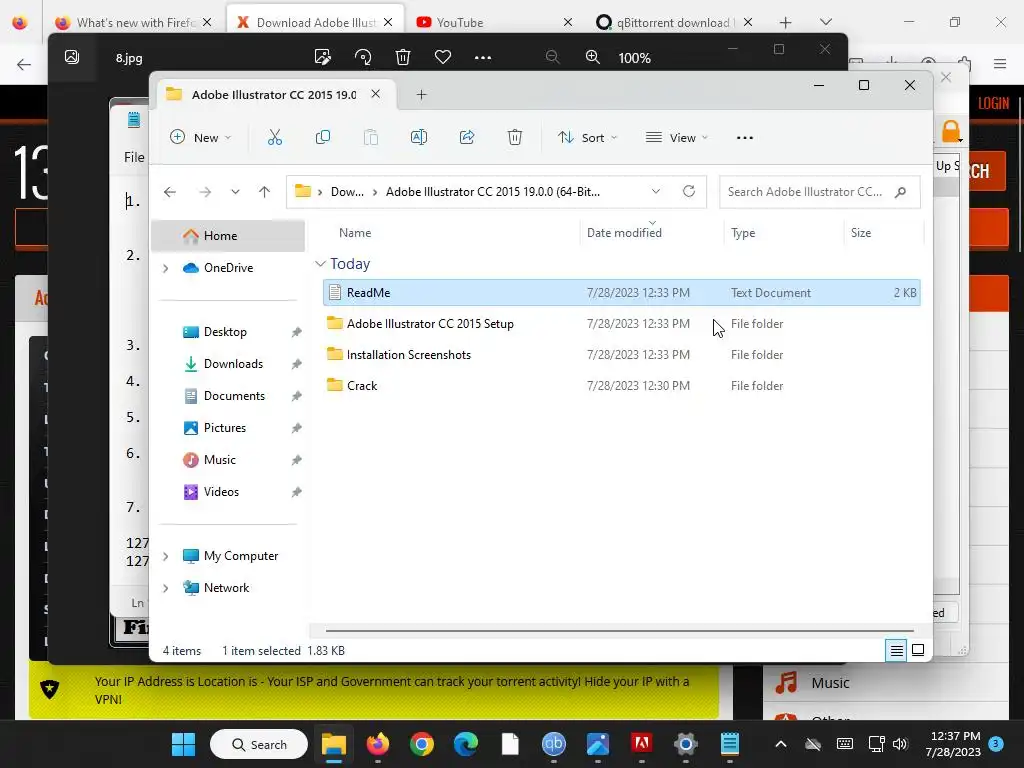Expand OneDrive in navigation pane

(x=165, y=268)
